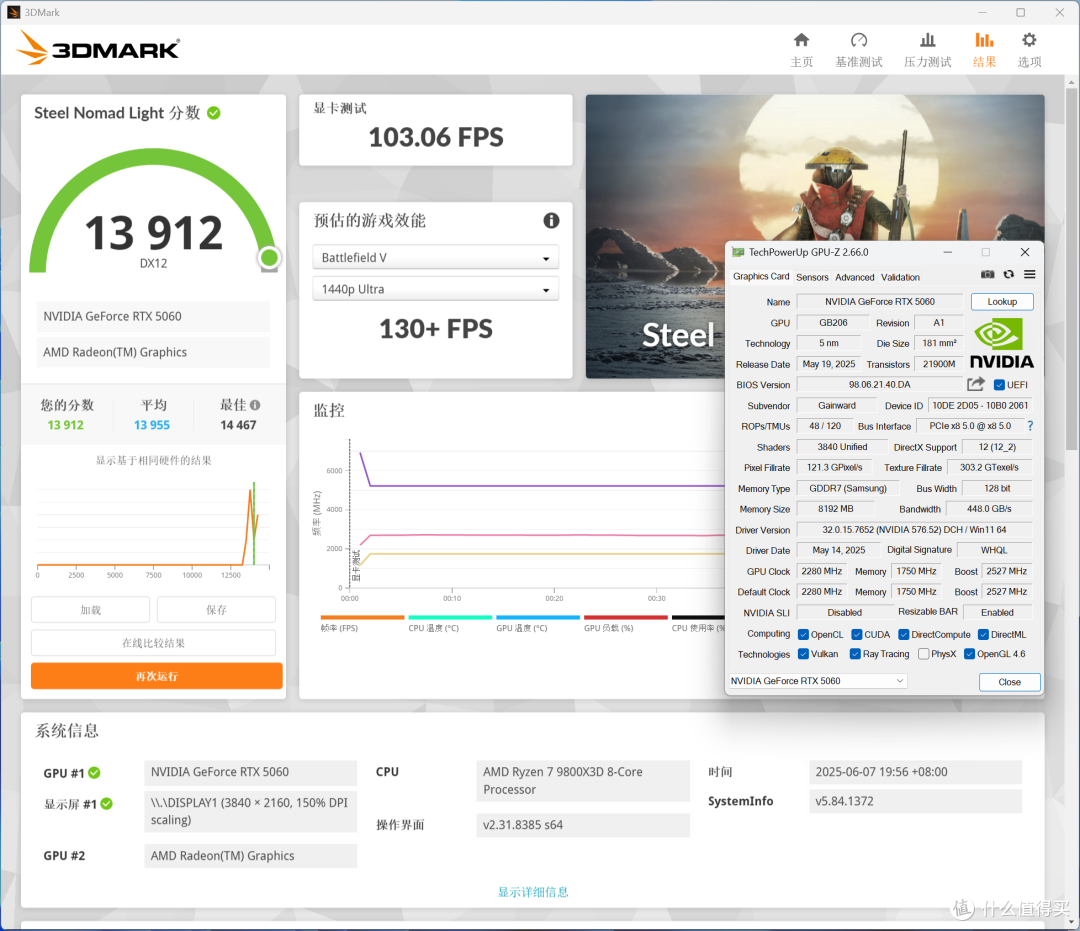Click the cyan CPU temperature legend bar
This screenshot has width=1080, height=931.
coord(450,617)
